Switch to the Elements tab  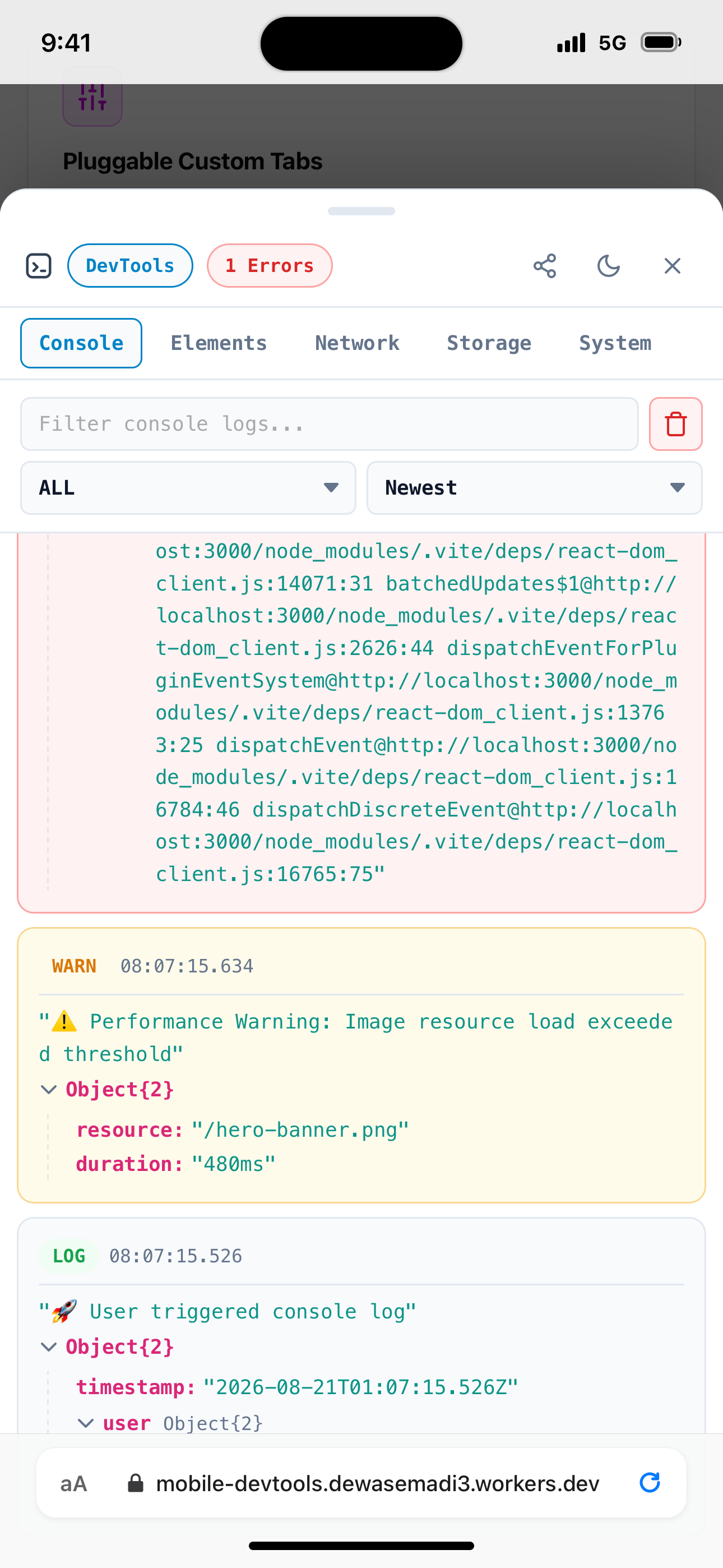pos(219,343)
